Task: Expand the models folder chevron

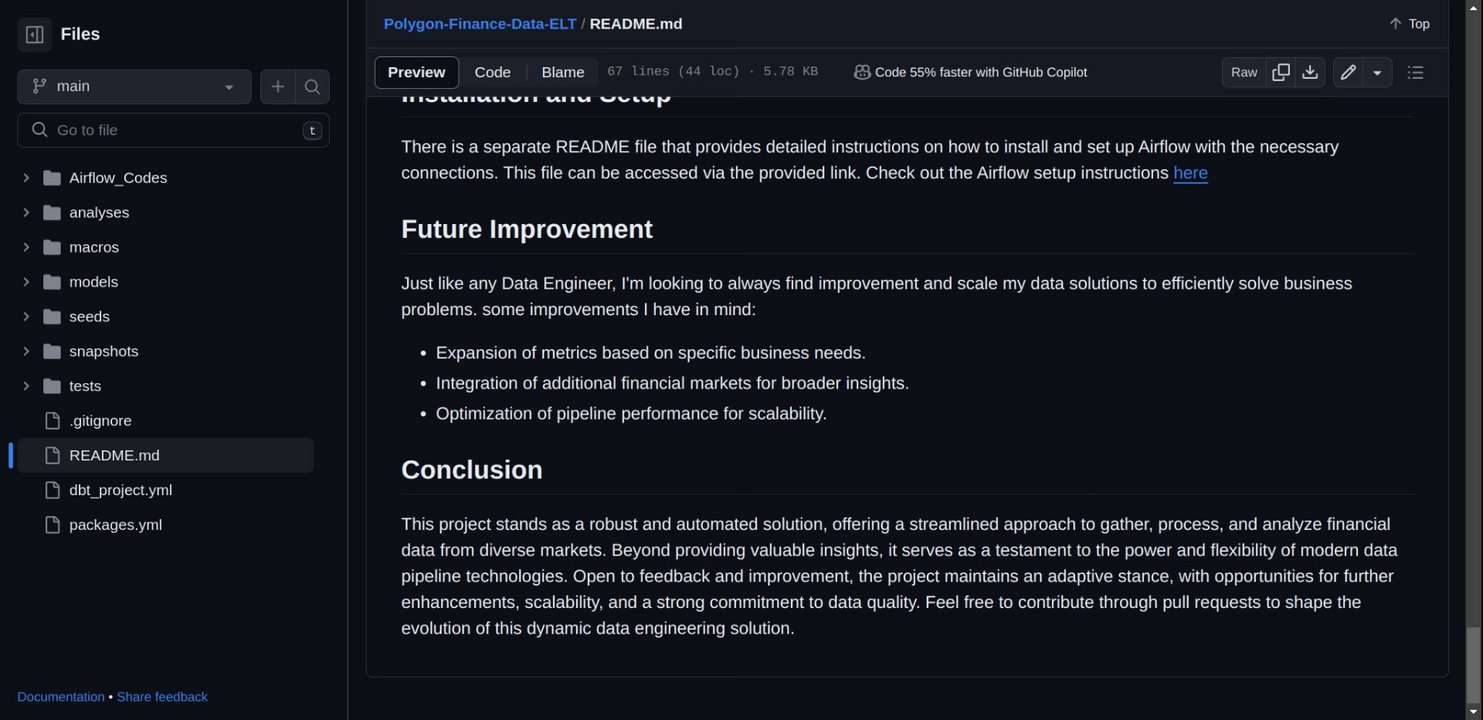Action: pos(26,282)
